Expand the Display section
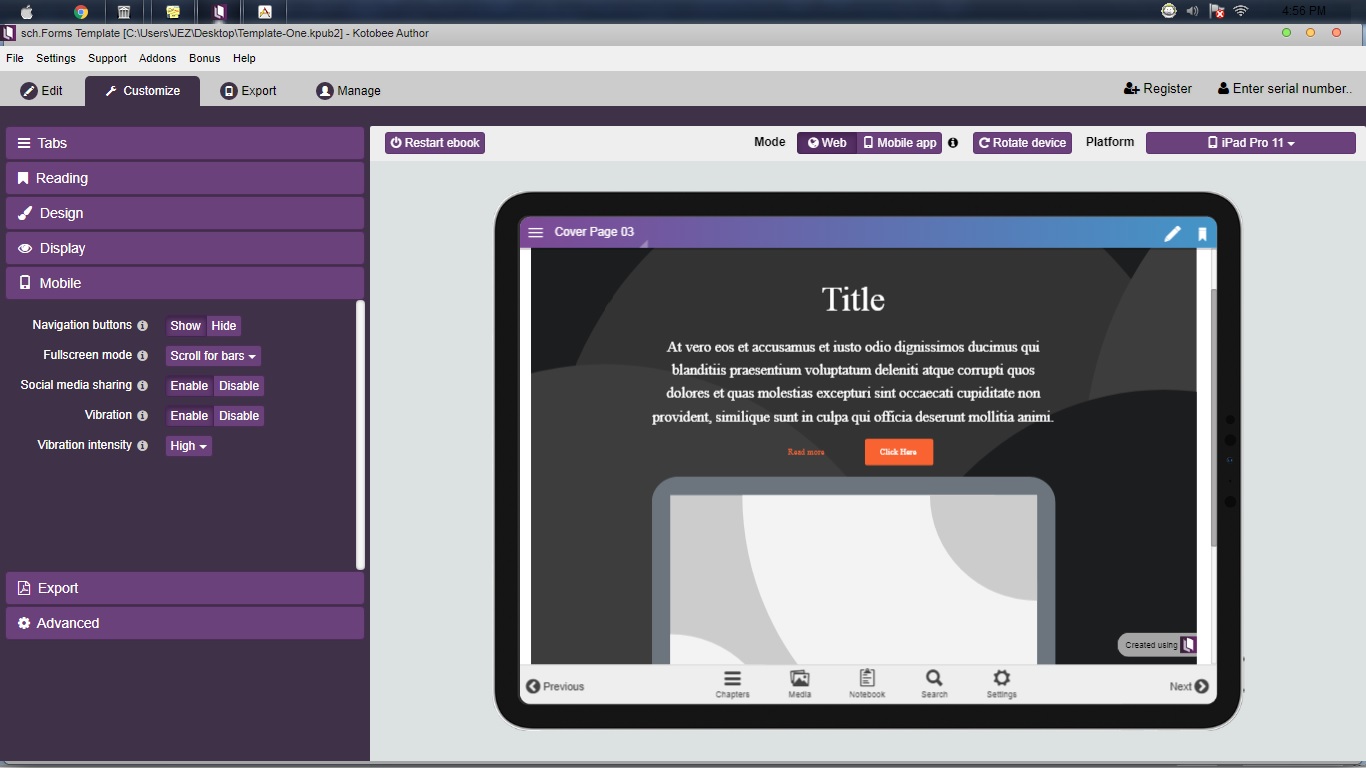1366x768 pixels. pos(185,248)
